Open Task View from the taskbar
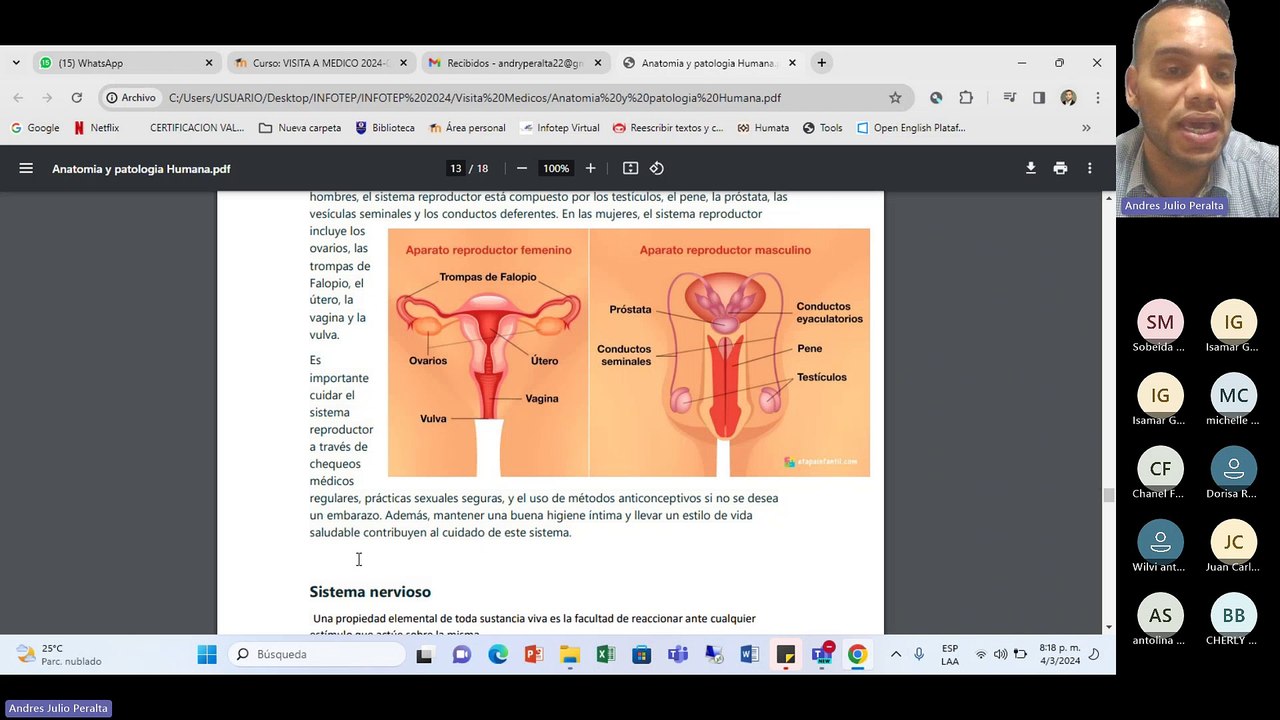 [425, 655]
